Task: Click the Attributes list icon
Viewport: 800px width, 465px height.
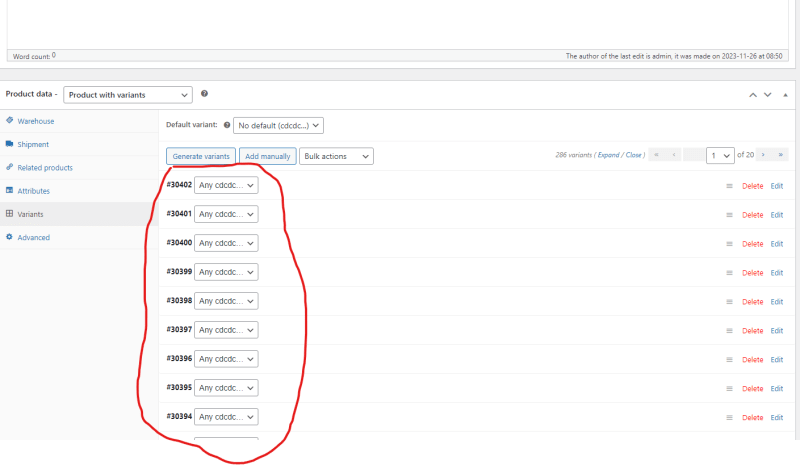Action: point(9,190)
